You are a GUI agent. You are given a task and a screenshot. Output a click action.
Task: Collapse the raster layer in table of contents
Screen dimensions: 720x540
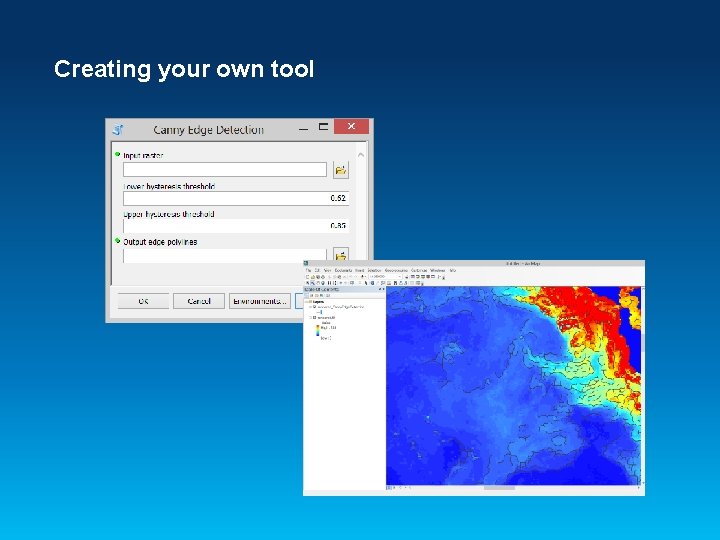[x=310, y=317]
